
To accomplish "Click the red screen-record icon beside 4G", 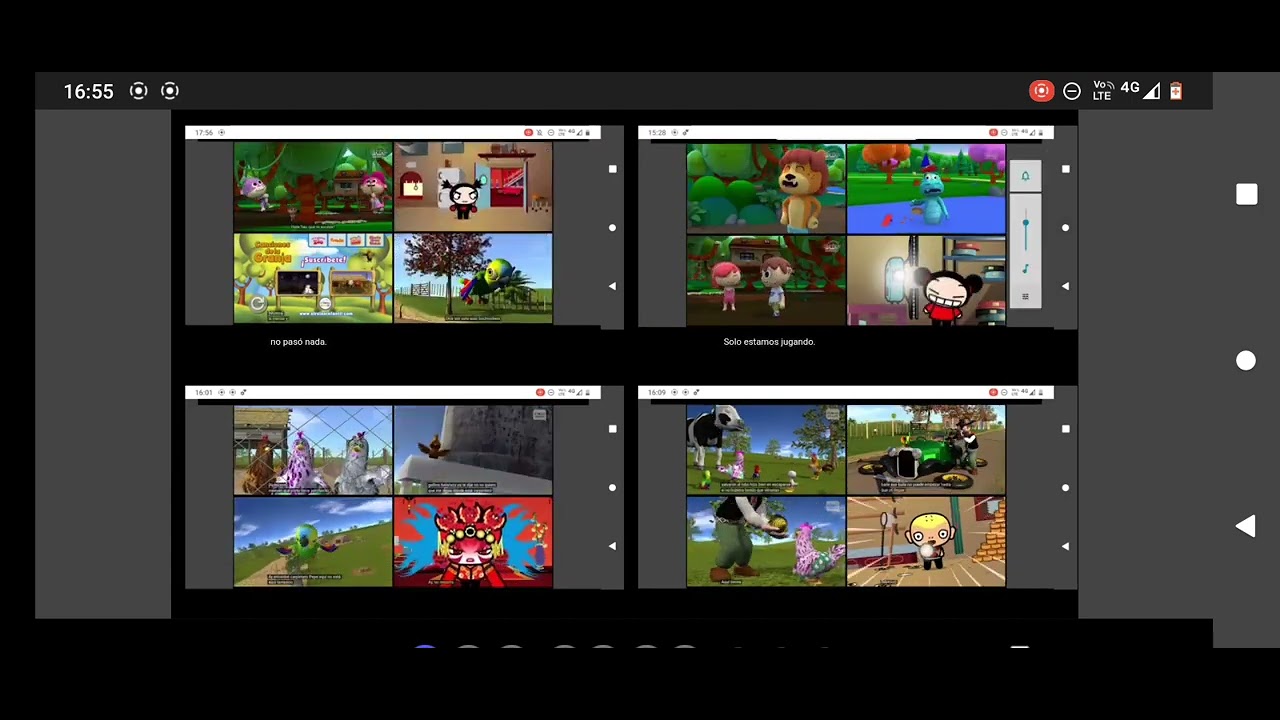I will pos(1041,91).
